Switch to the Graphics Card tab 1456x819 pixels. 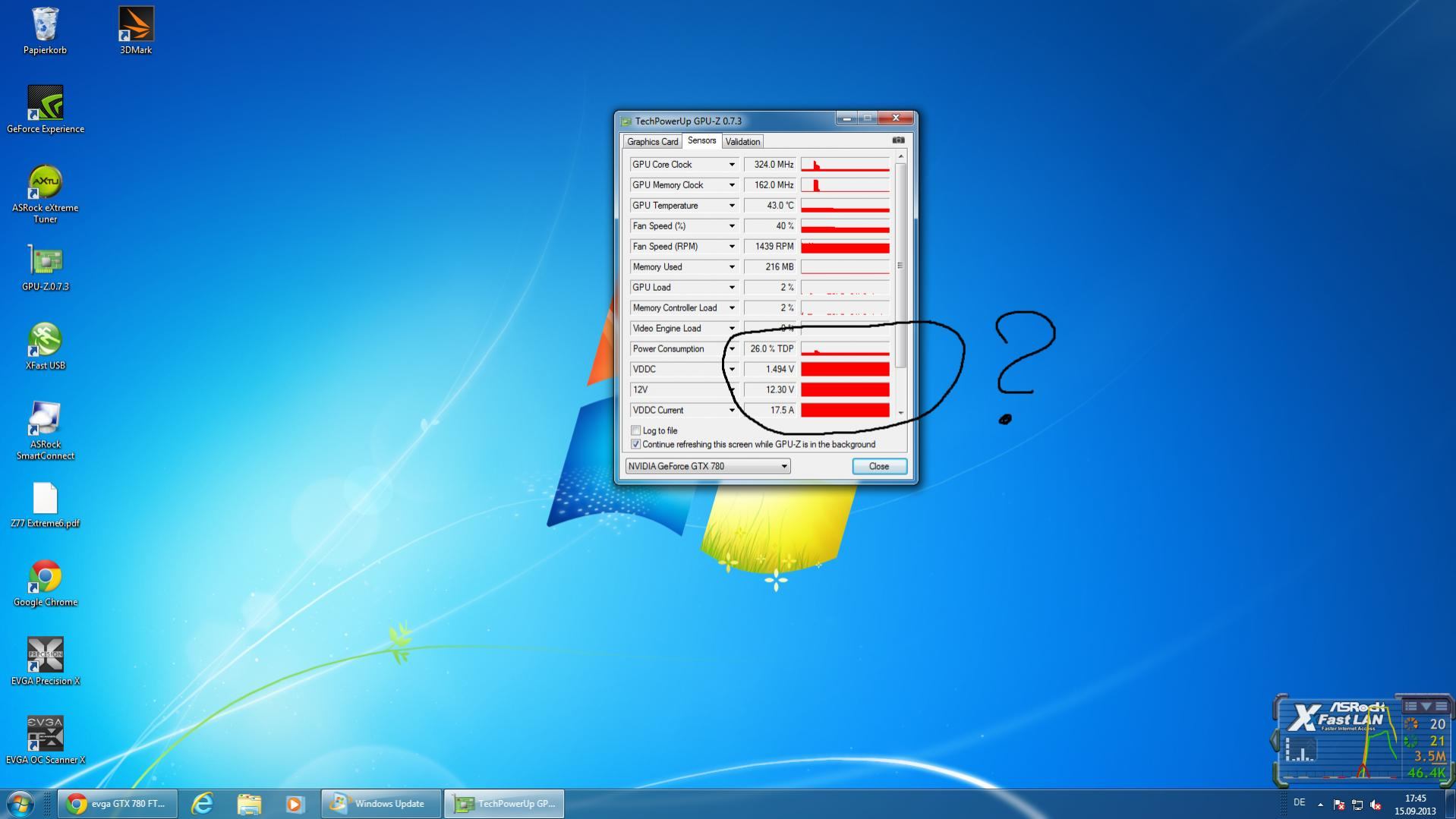click(x=652, y=141)
